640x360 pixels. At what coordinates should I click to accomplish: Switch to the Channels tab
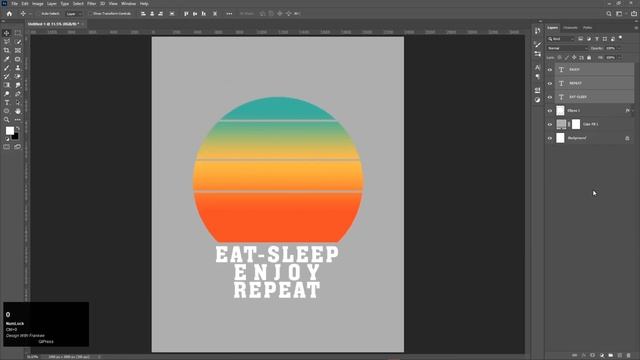coord(570,28)
